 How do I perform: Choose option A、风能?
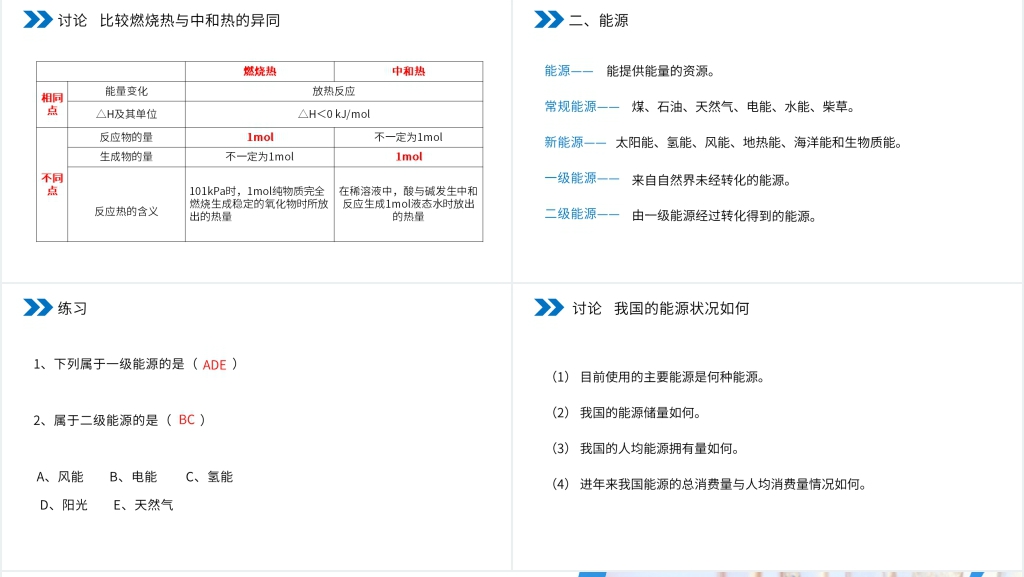coord(60,477)
